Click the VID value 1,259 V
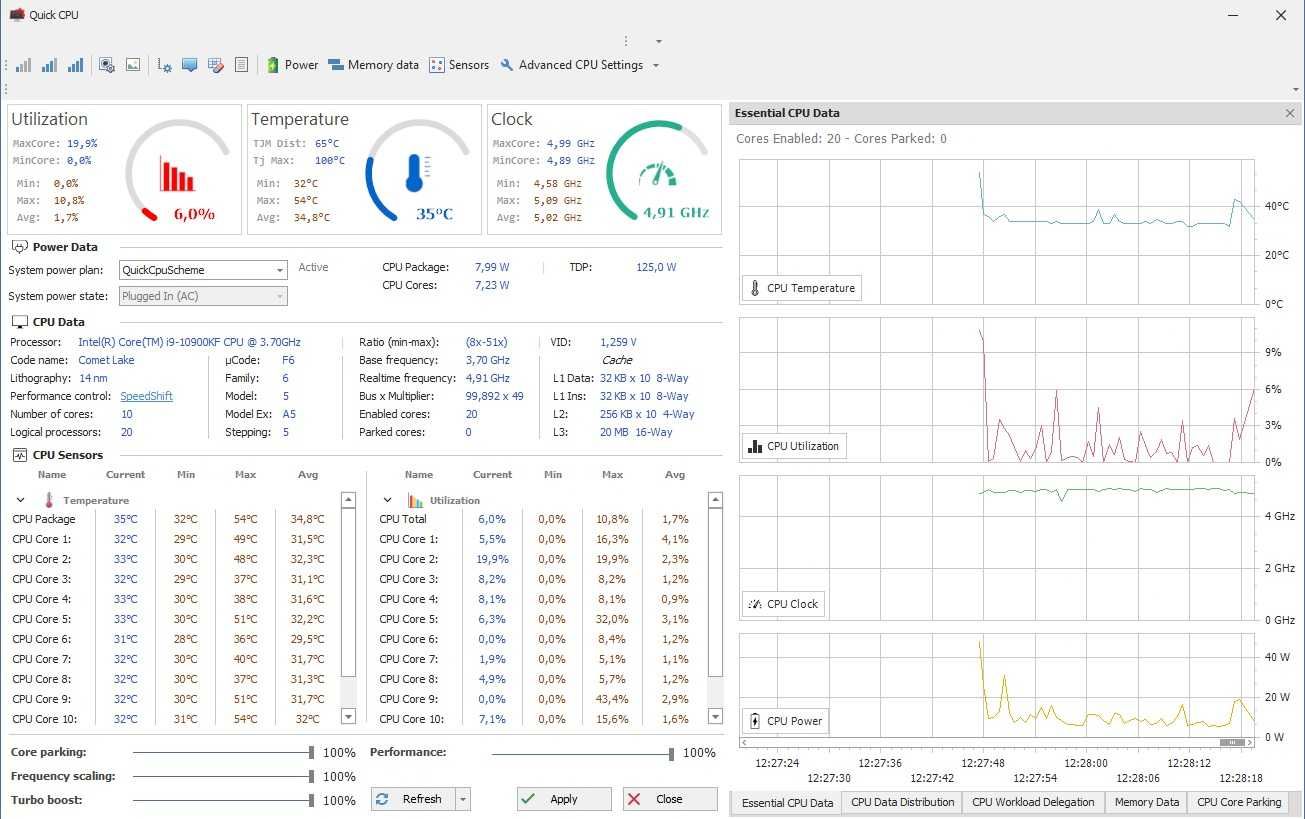 619,342
